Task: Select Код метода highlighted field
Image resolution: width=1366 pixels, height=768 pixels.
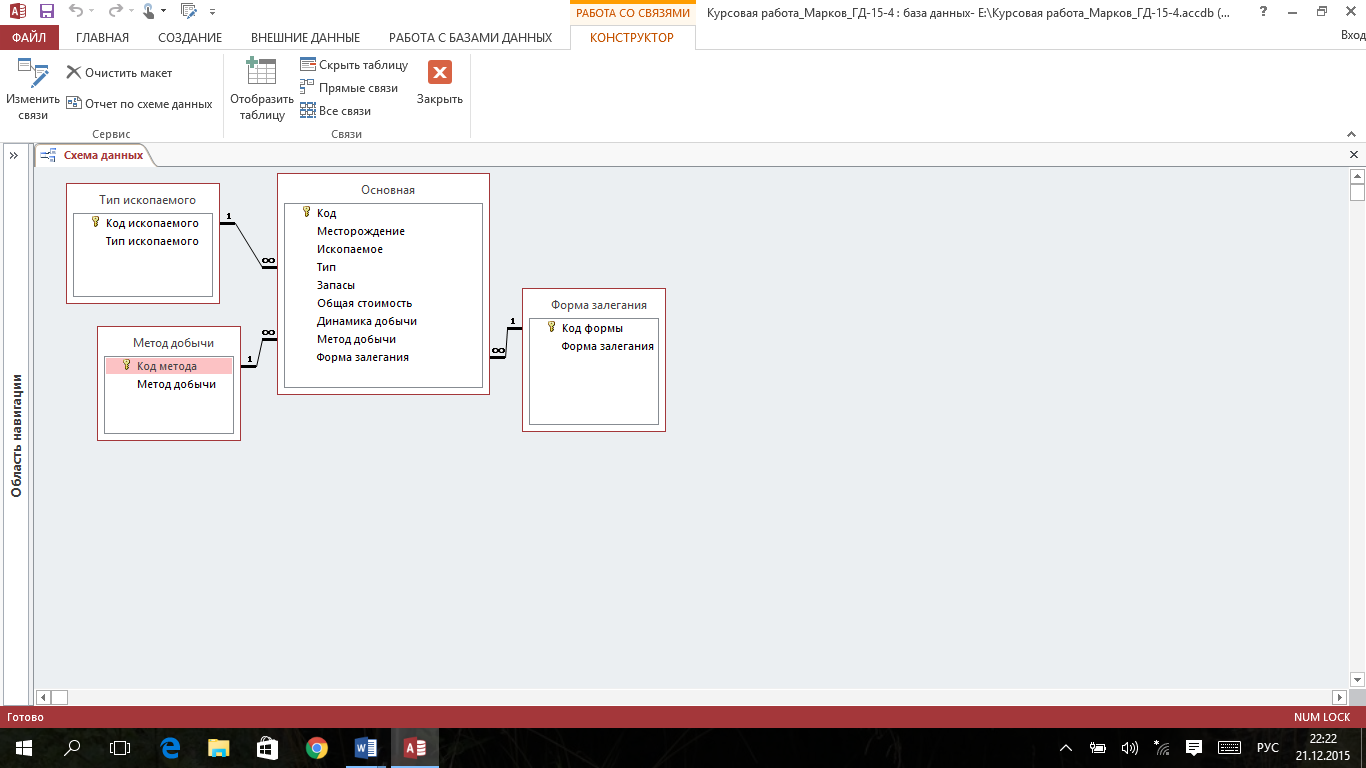Action: pos(169,366)
